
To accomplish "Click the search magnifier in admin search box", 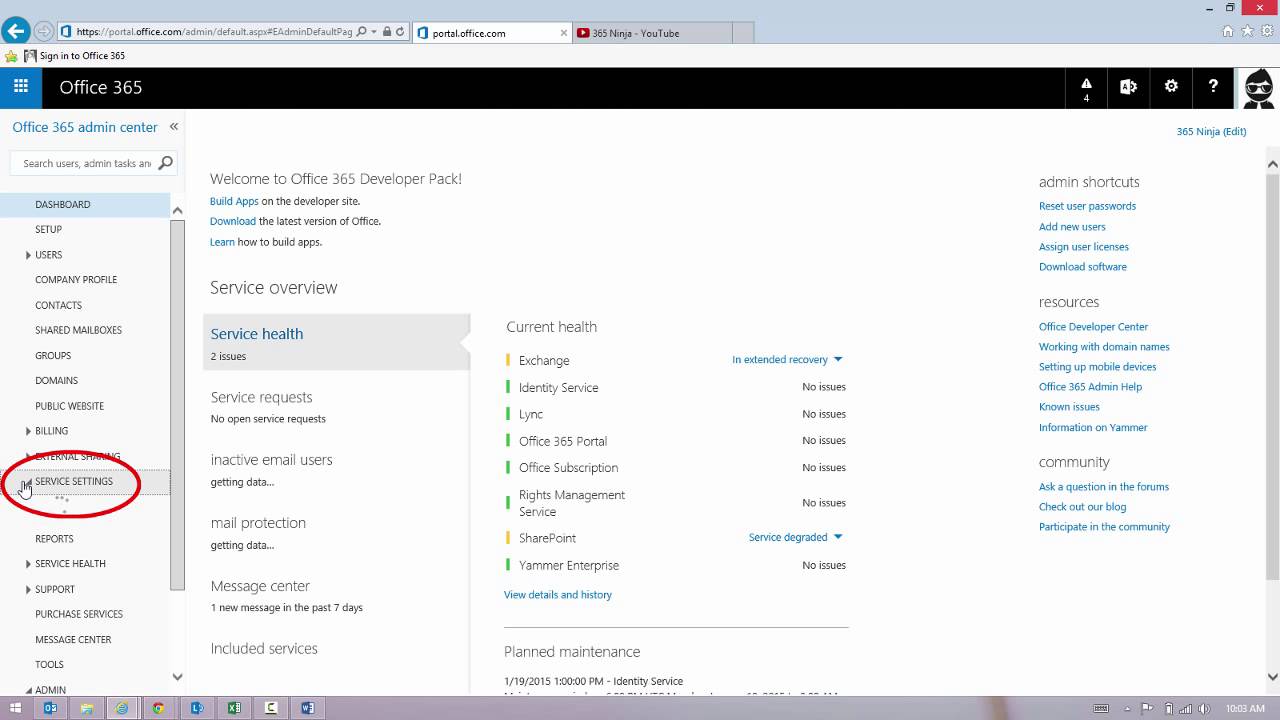I will pos(166,163).
